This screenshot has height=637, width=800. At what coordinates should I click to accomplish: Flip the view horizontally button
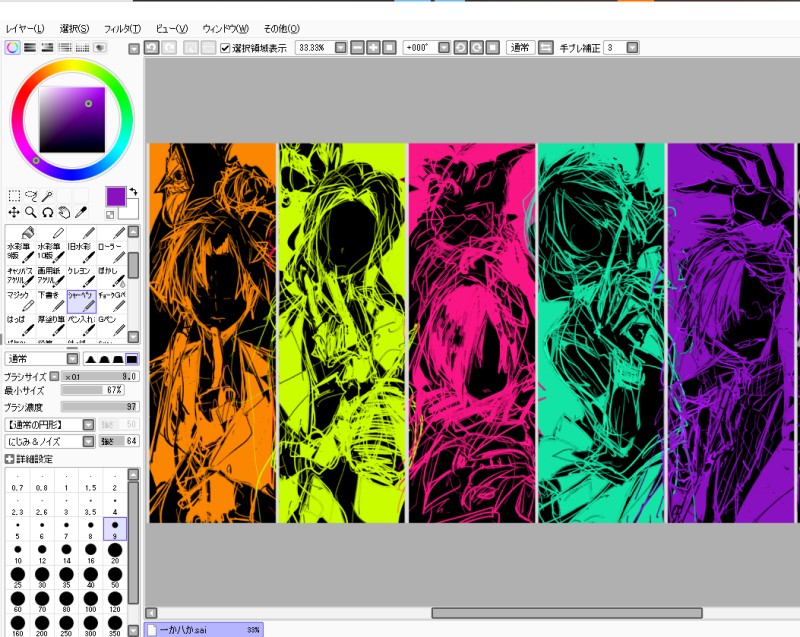tap(545, 47)
